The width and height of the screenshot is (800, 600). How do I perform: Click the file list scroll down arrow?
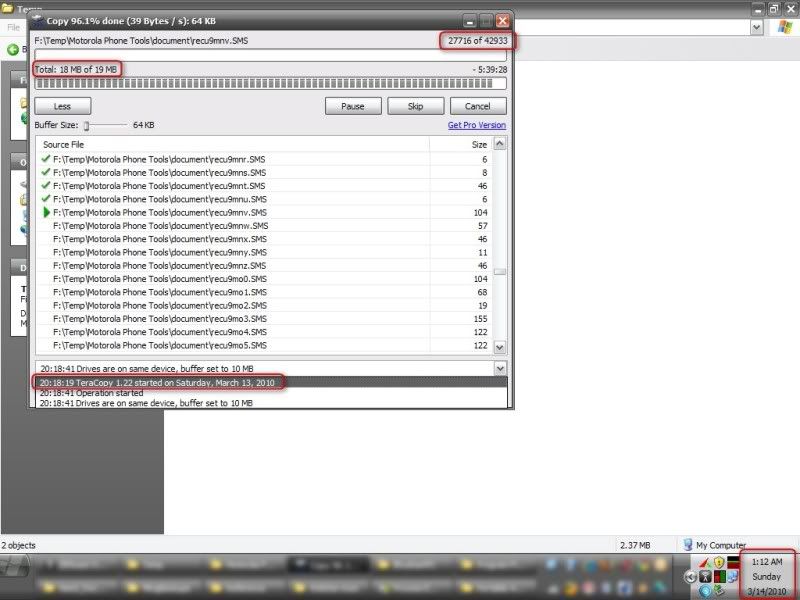pos(499,347)
